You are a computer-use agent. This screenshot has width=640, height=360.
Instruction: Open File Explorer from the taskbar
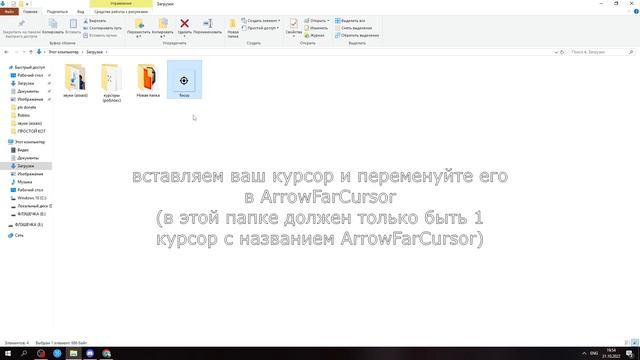click(73, 353)
